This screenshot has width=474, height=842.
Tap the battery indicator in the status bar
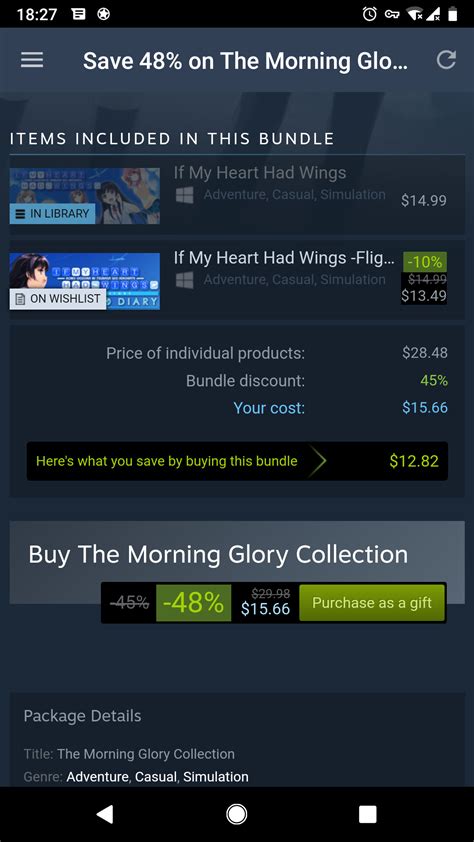click(453, 14)
